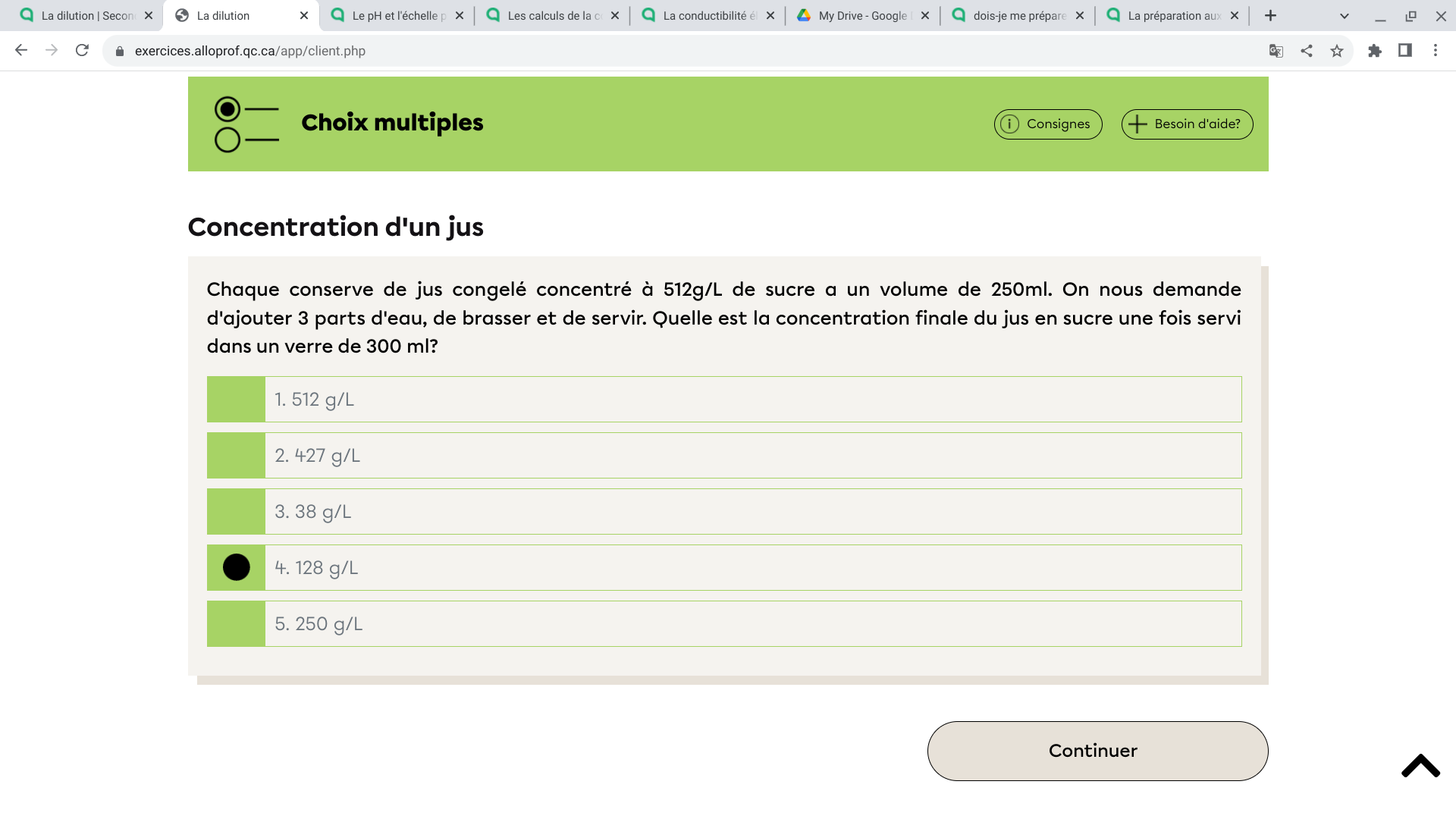Click the My Drive Google tab
This screenshot has height=819, width=1456.
click(863, 15)
